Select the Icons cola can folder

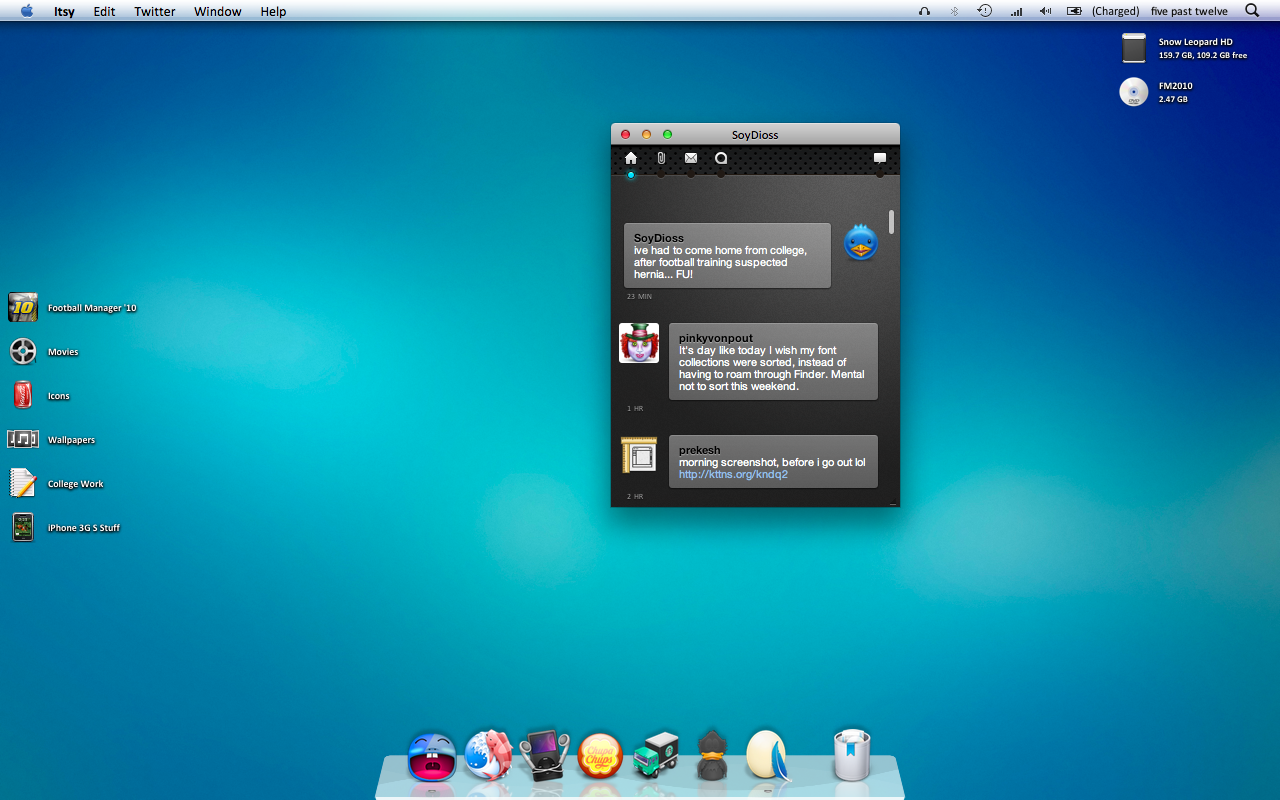(x=23, y=395)
